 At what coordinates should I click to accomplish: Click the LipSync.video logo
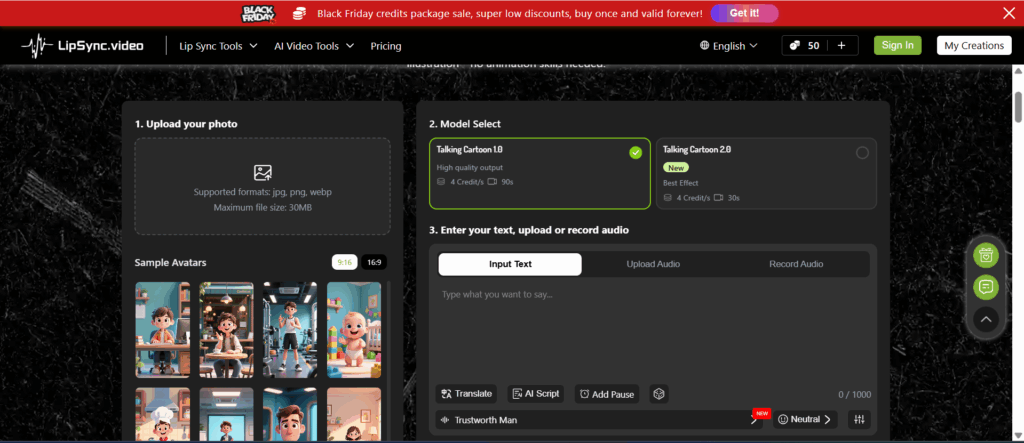point(83,46)
